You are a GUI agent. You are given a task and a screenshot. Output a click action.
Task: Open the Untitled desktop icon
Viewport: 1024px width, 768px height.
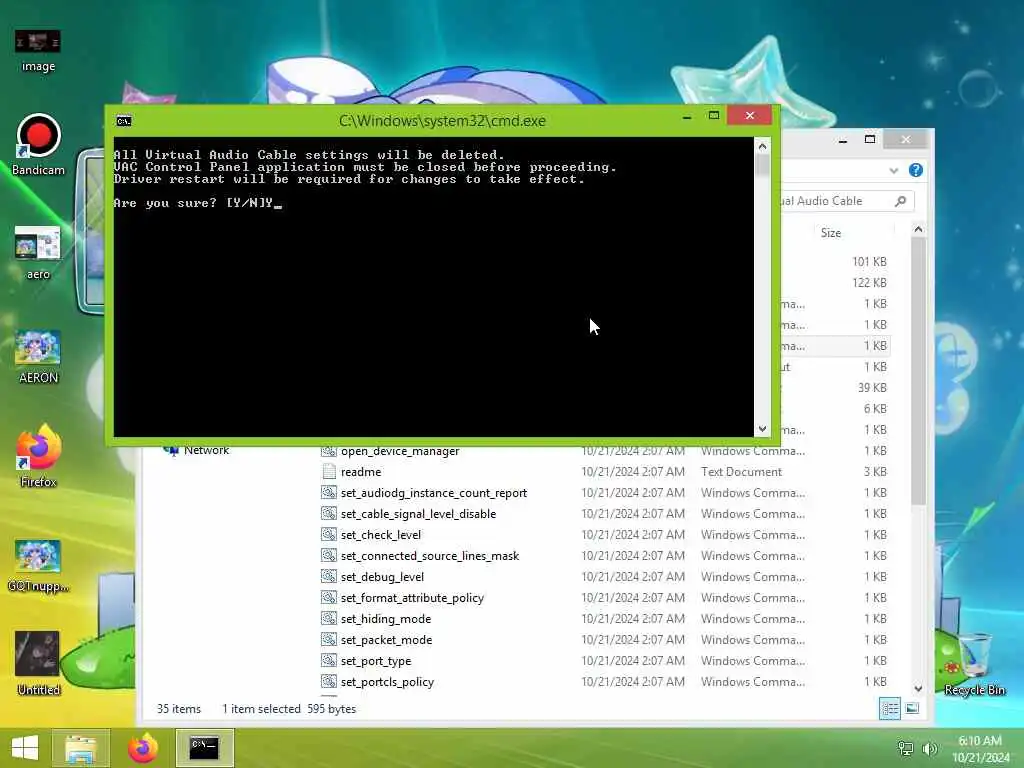click(38, 663)
